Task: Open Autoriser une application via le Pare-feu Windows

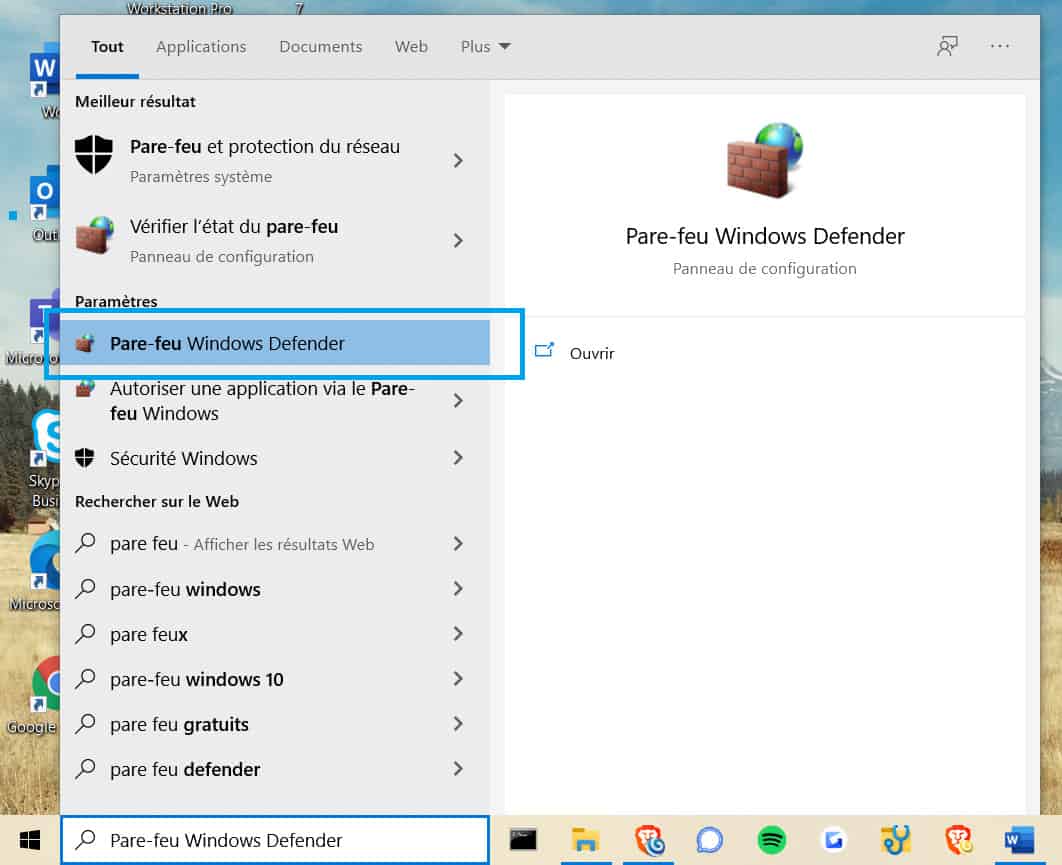Action: (275, 400)
